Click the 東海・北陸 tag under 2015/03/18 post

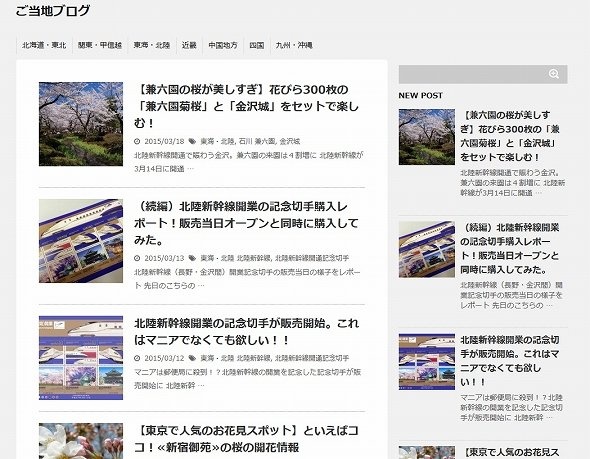[217, 141]
